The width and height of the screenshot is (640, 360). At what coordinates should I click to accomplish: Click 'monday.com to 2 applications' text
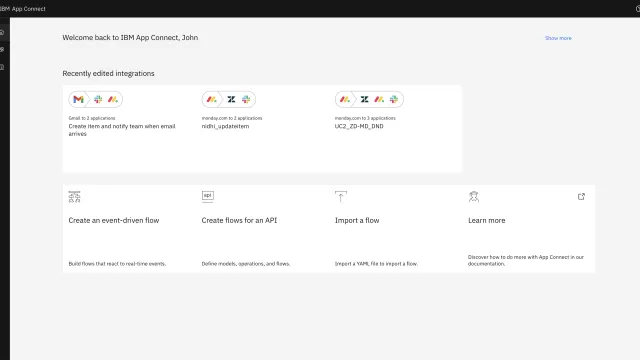[232, 118]
